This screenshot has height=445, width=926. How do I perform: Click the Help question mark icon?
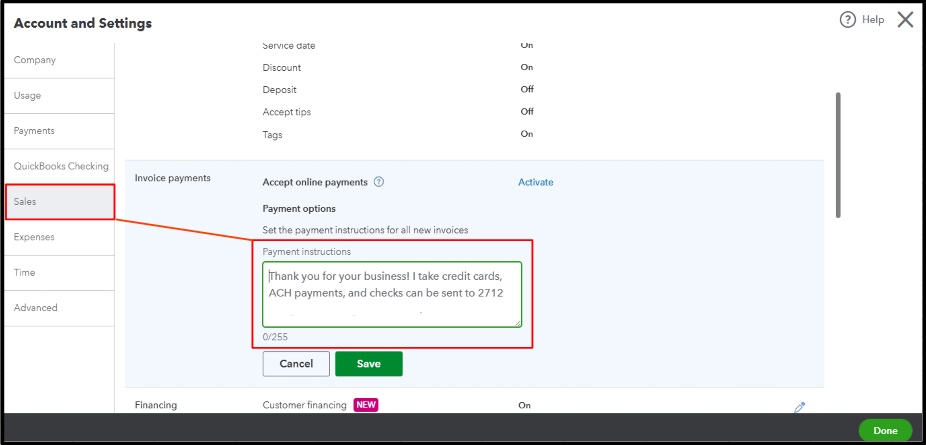click(848, 20)
